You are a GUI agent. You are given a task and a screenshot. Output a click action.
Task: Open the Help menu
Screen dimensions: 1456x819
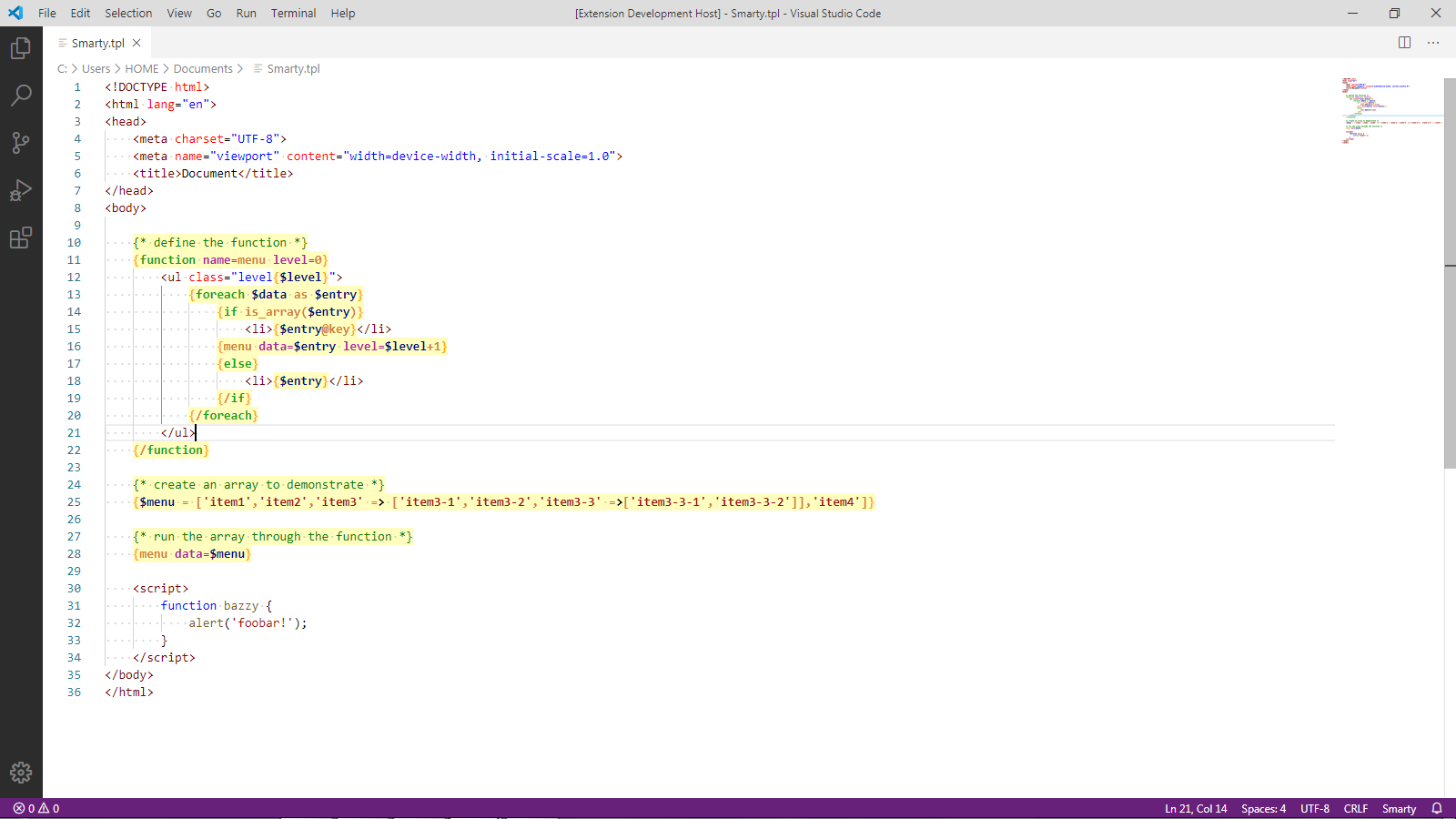(x=343, y=13)
